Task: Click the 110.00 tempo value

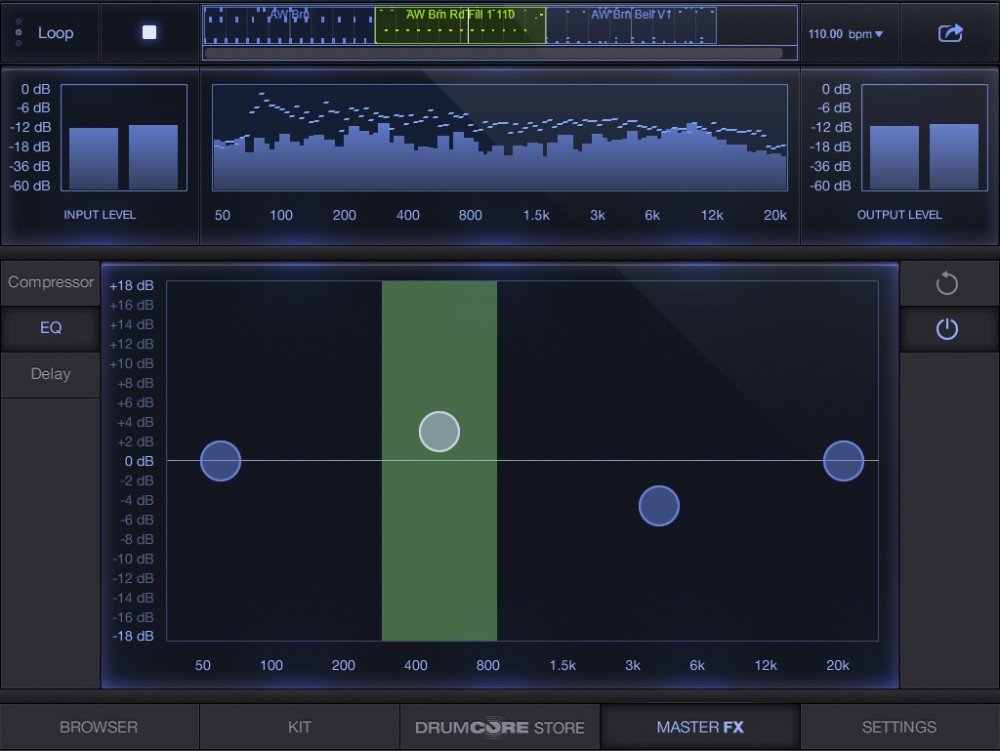Action: point(825,34)
